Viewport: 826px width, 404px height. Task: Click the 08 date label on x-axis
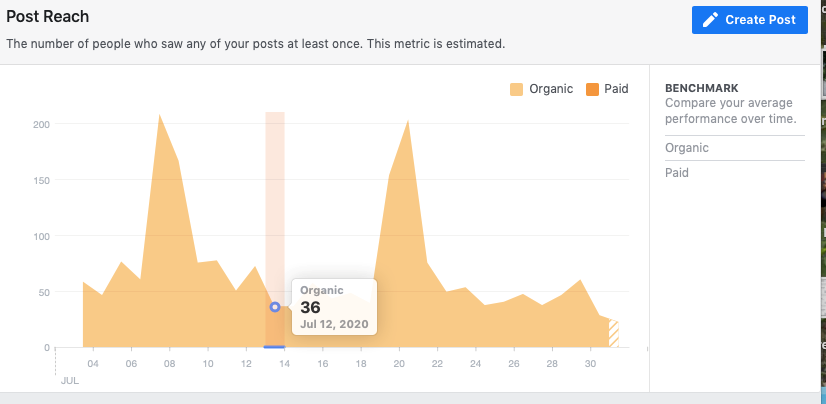pos(170,364)
